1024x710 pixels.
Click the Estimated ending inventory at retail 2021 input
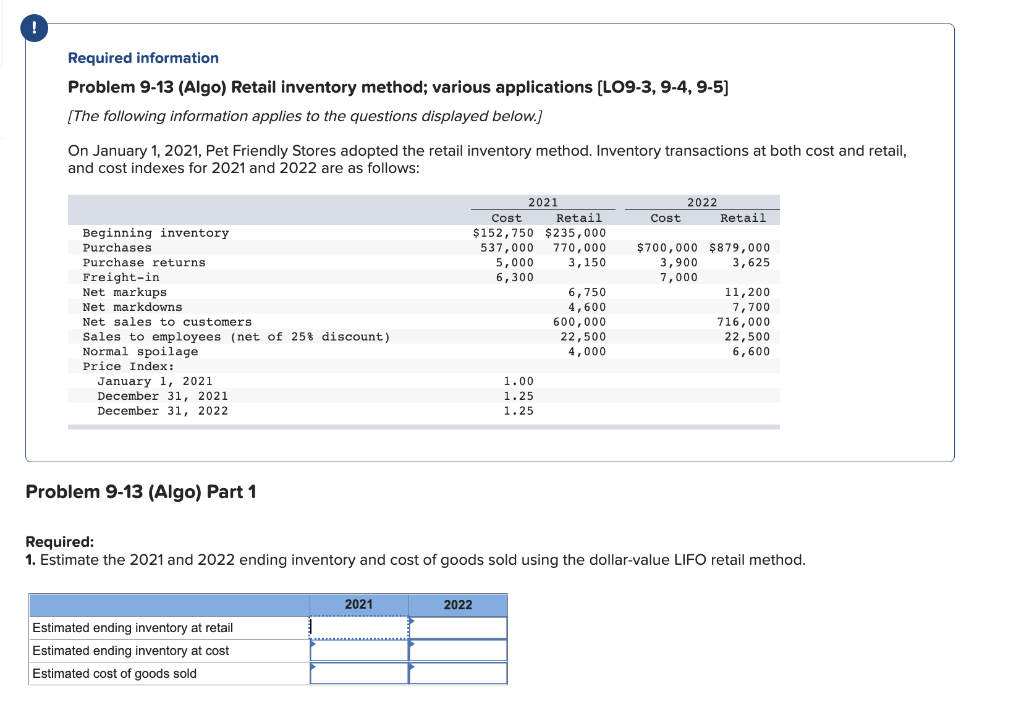[357, 627]
